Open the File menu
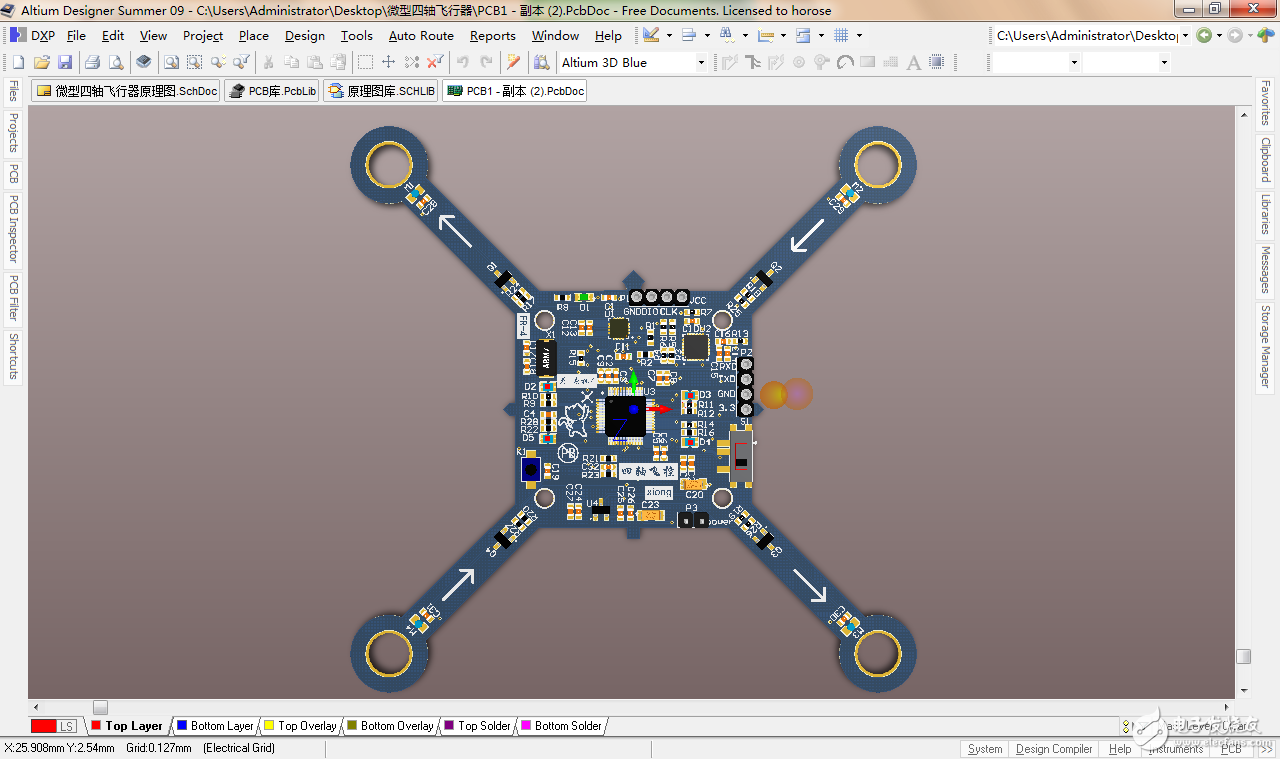Image resolution: width=1280 pixels, height=759 pixels. (76, 35)
